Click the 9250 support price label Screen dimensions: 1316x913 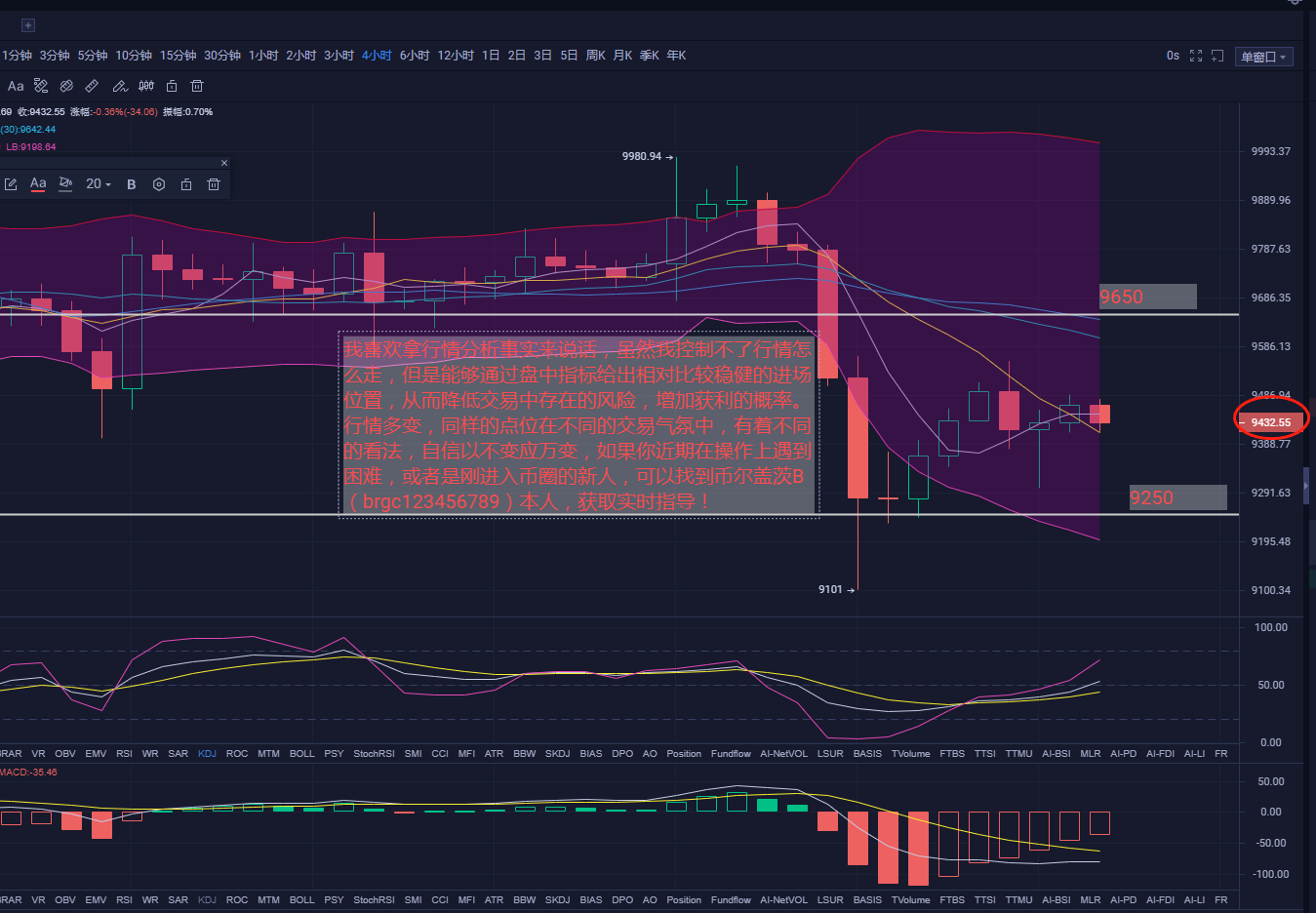1177,497
